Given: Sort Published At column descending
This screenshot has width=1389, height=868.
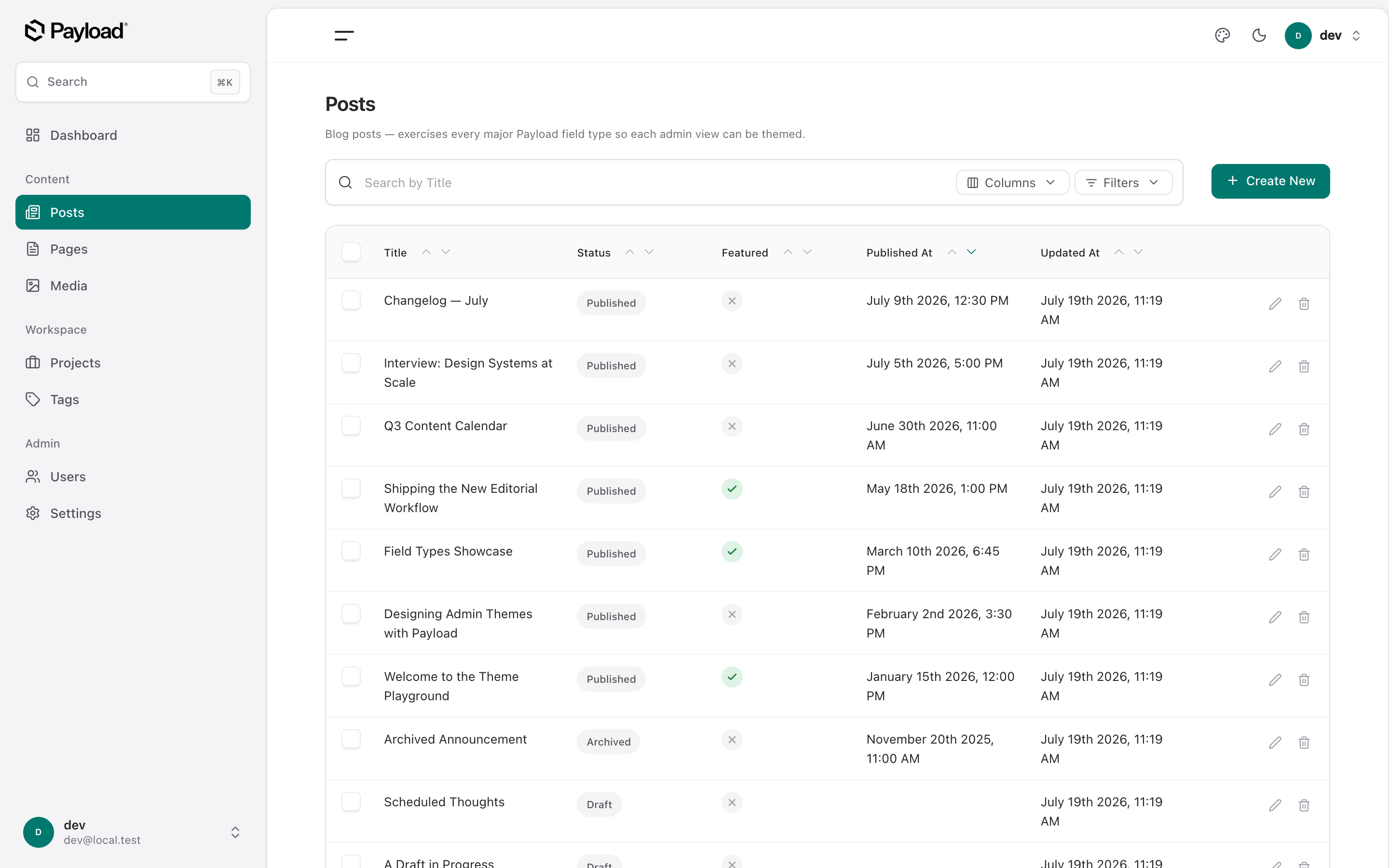Looking at the screenshot, I should click(x=971, y=252).
